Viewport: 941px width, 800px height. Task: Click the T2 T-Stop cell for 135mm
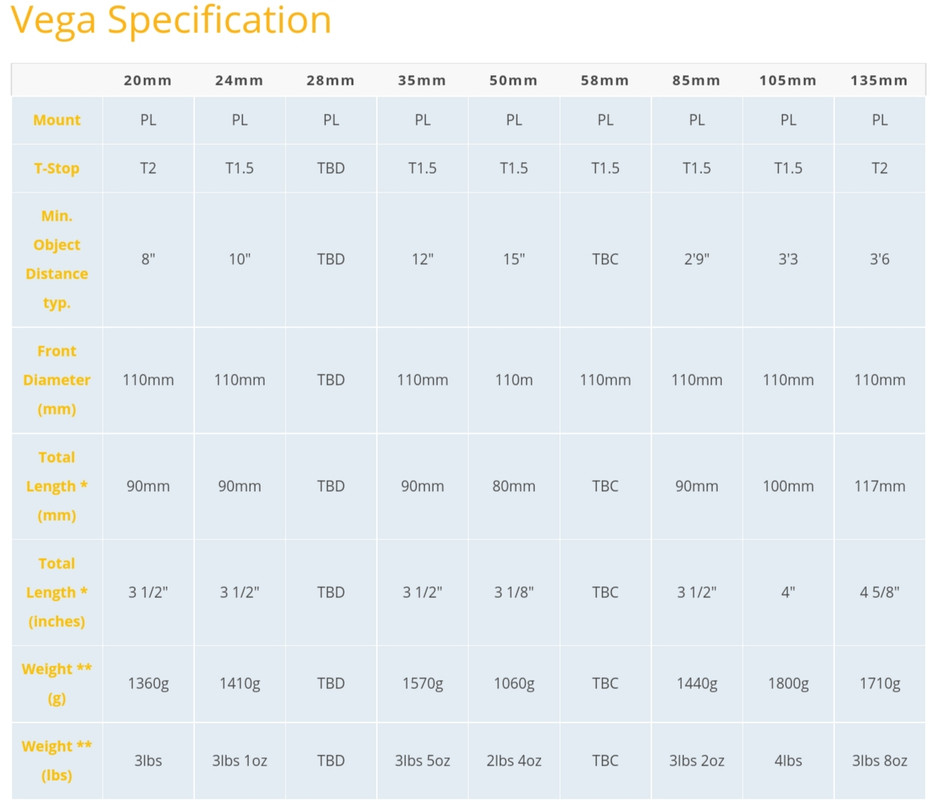coord(879,168)
